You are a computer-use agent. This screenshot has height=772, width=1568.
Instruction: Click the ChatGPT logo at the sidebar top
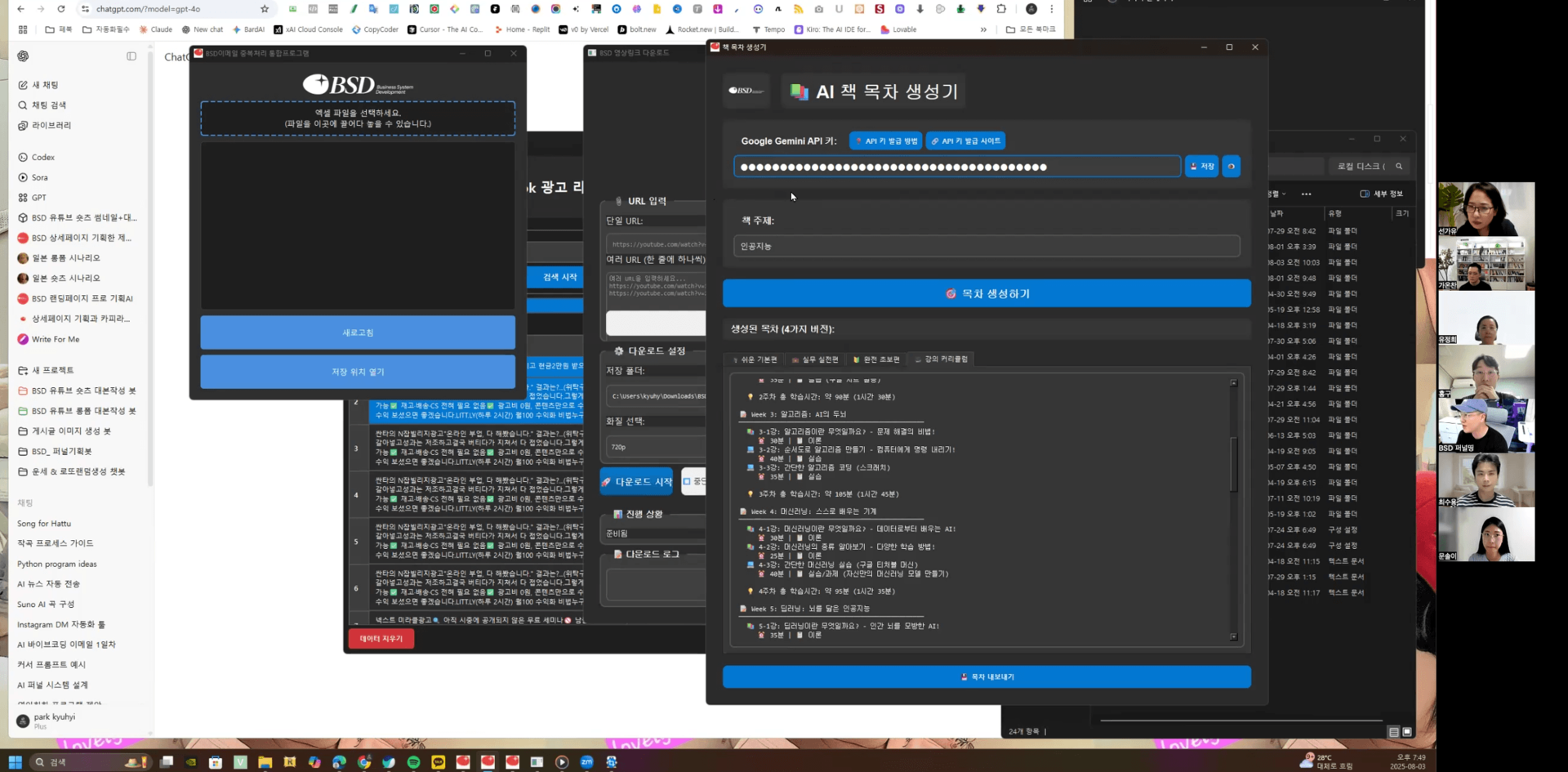click(23, 56)
